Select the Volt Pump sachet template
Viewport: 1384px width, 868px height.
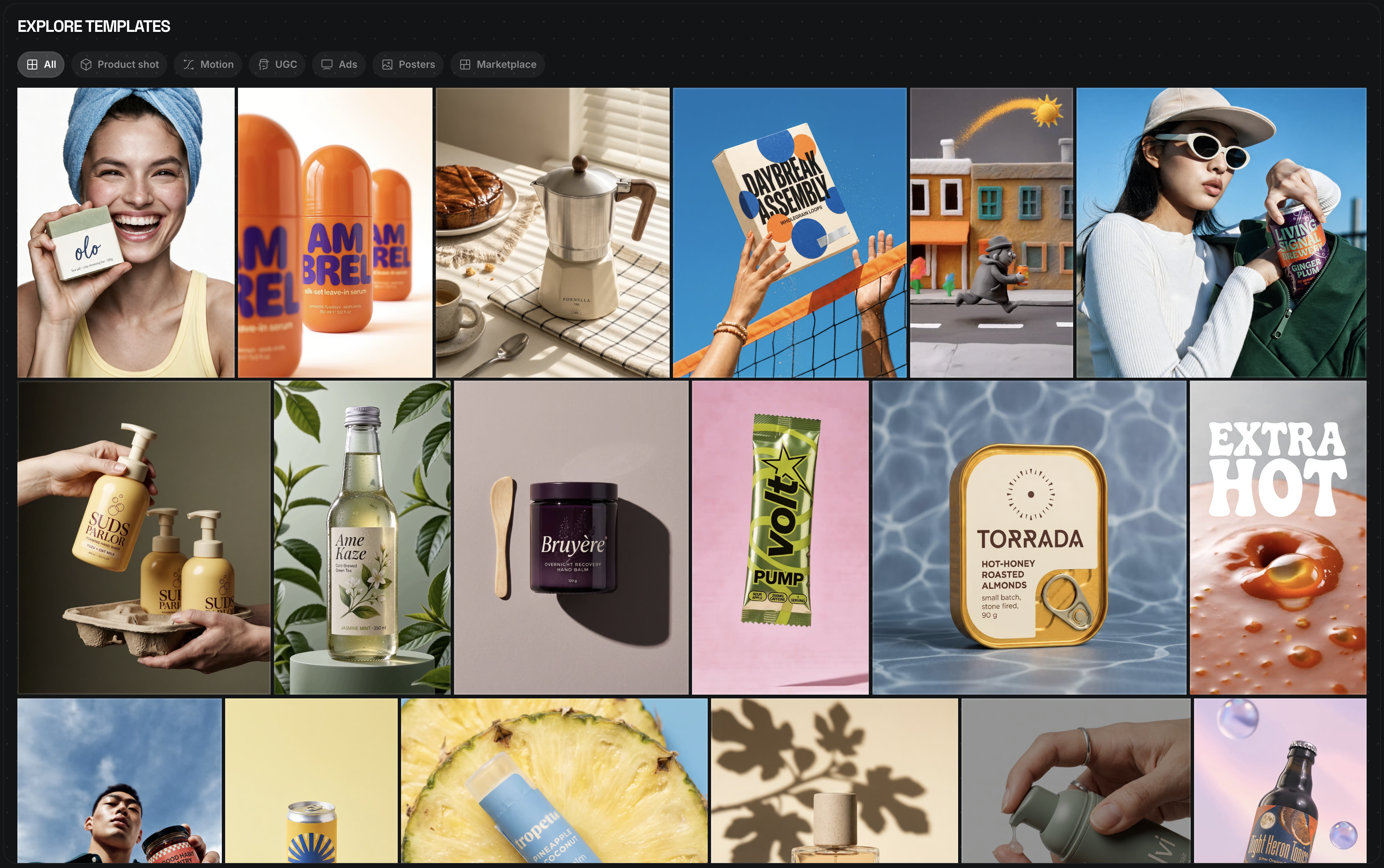781,538
